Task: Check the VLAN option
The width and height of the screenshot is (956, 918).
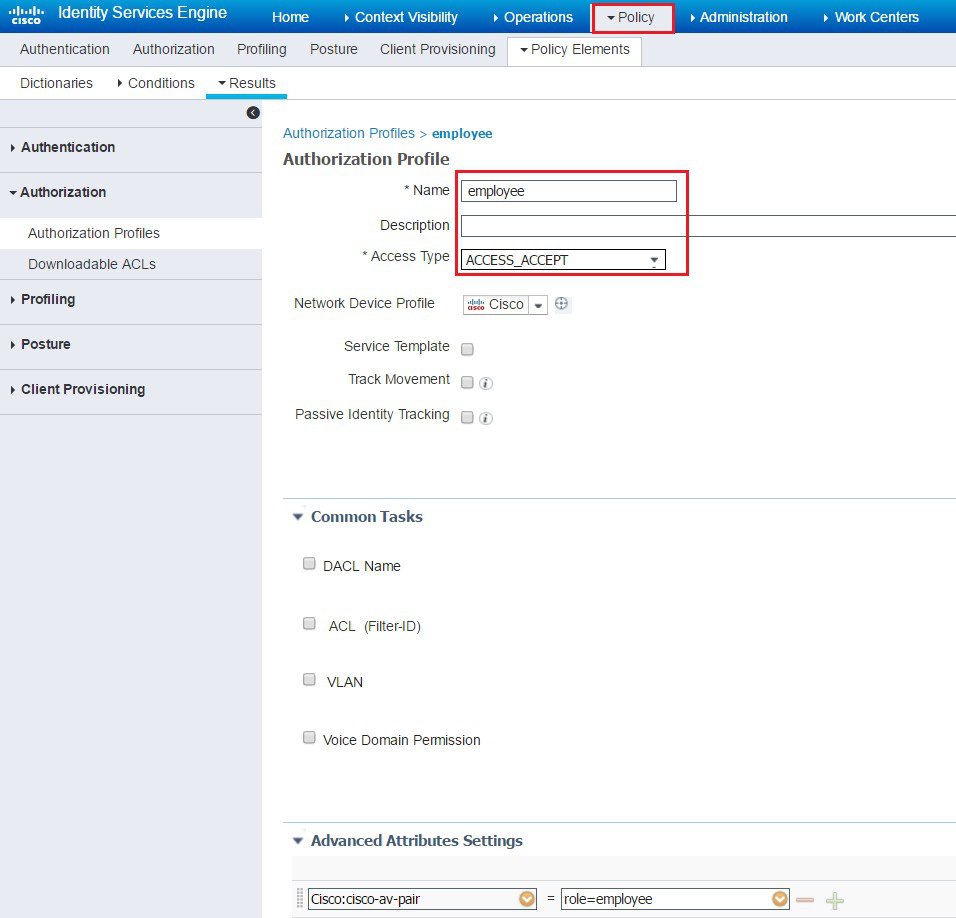Action: pos(309,680)
